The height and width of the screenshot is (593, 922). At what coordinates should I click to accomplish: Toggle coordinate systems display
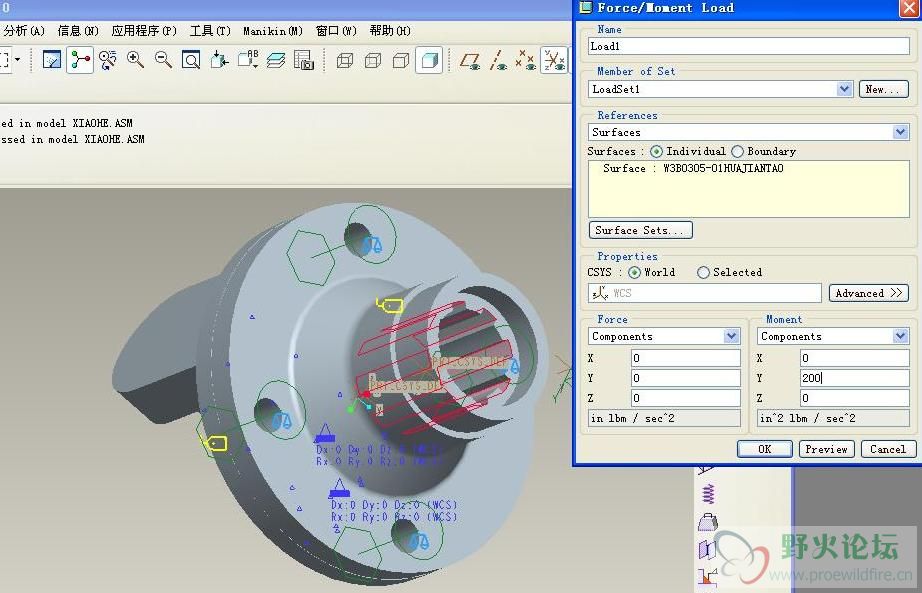[554, 59]
